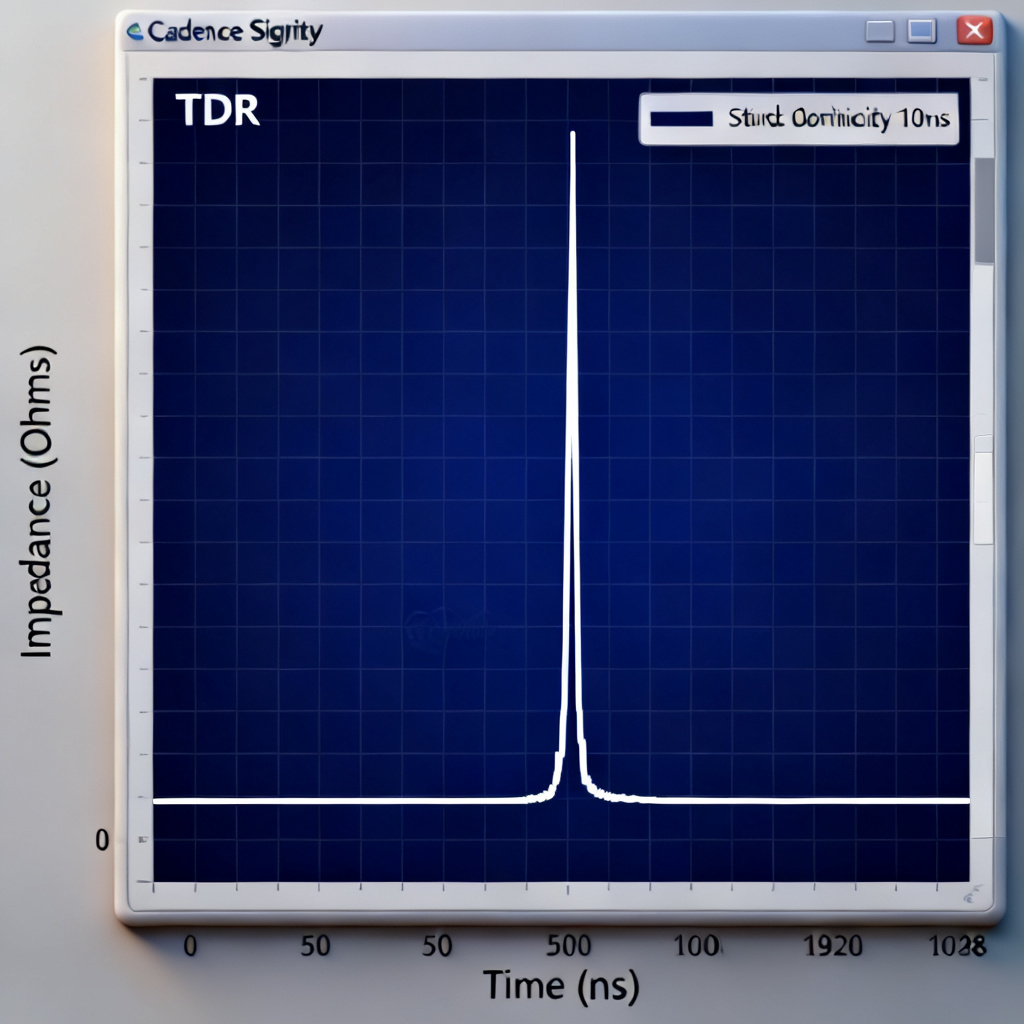Click the TDR plot title label
This screenshot has height=1024, width=1024.
point(217,110)
